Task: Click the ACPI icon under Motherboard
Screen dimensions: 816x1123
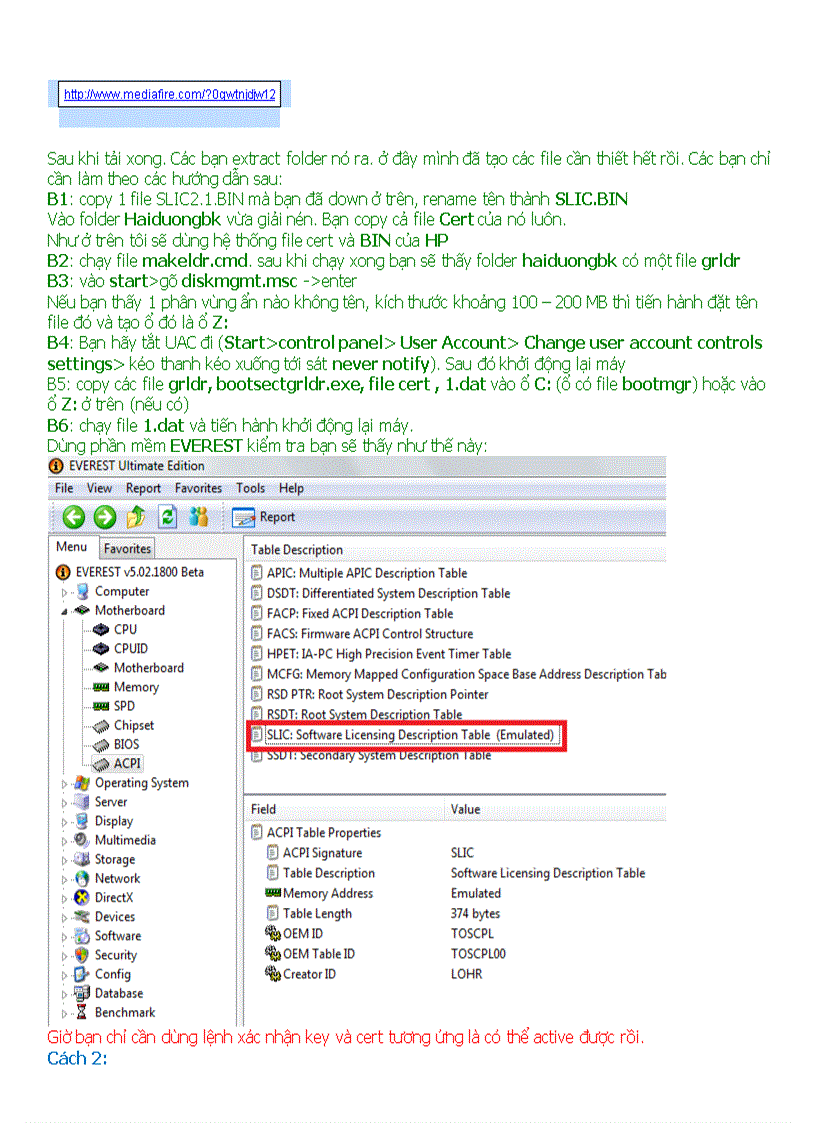Action: 103,763
